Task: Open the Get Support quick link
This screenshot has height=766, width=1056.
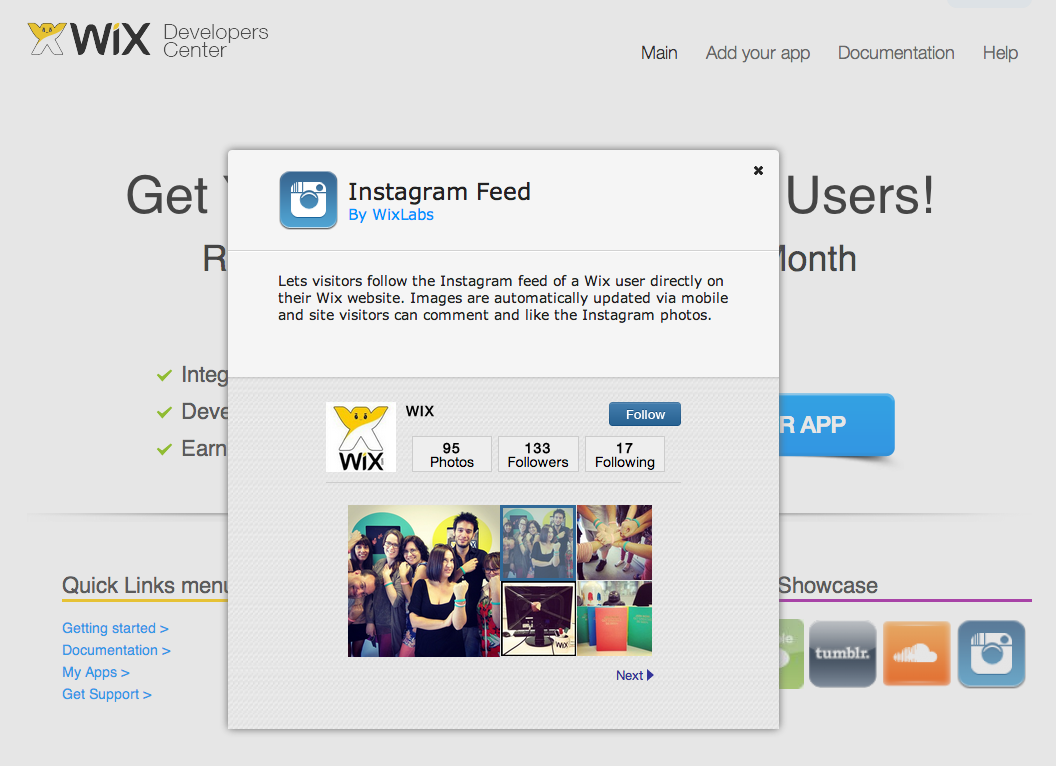Action: click(106, 694)
